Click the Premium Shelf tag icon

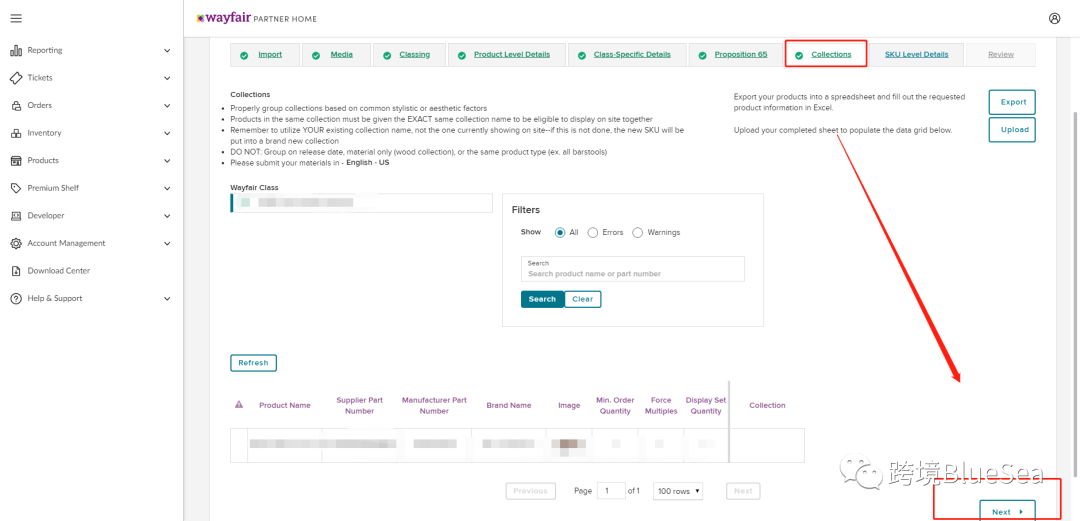pyautogui.click(x=16, y=188)
